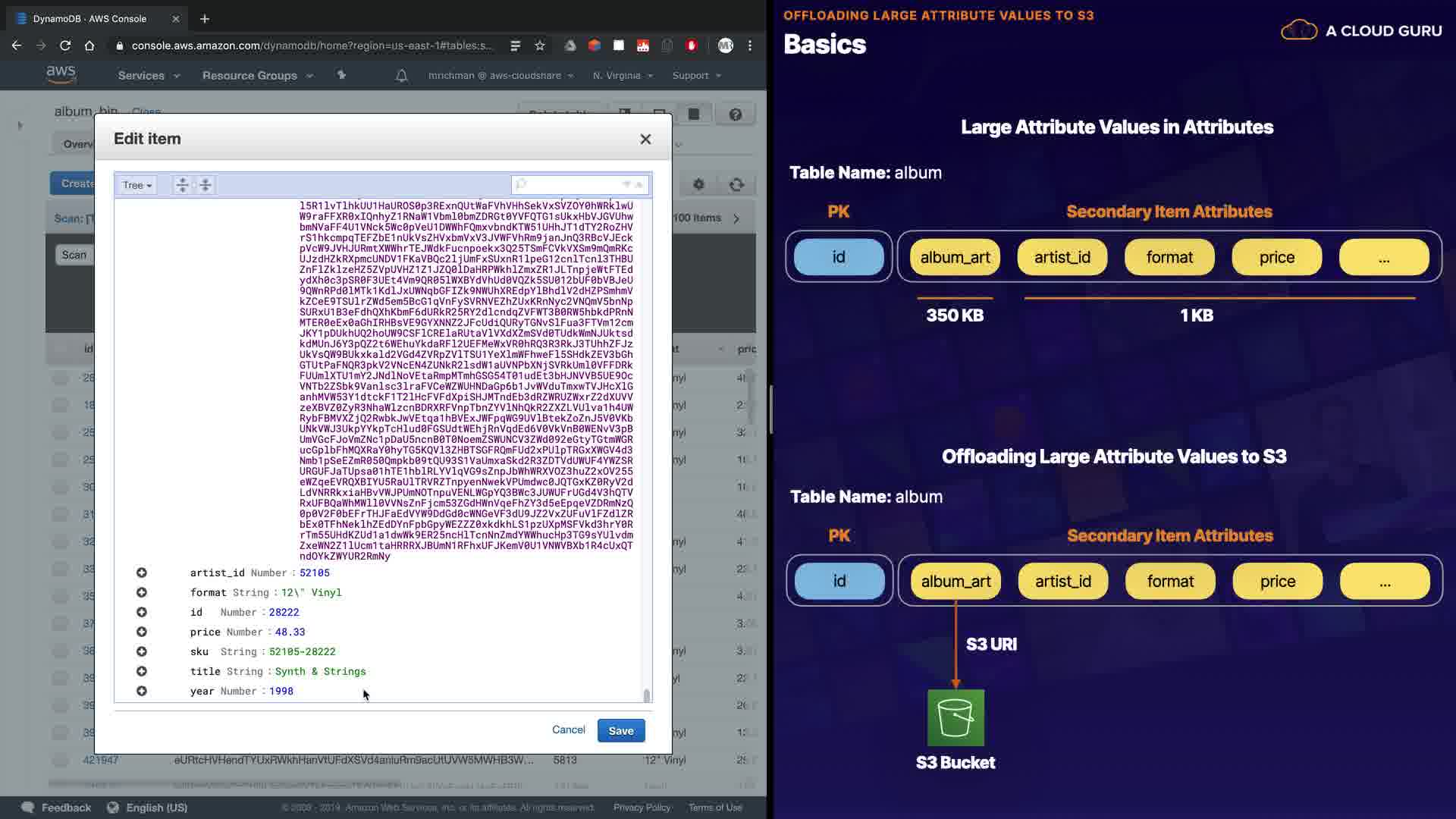Image resolution: width=1456 pixels, height=819 pixels.
Task: Bookmark page with star icon
Action: pos(540,45)
